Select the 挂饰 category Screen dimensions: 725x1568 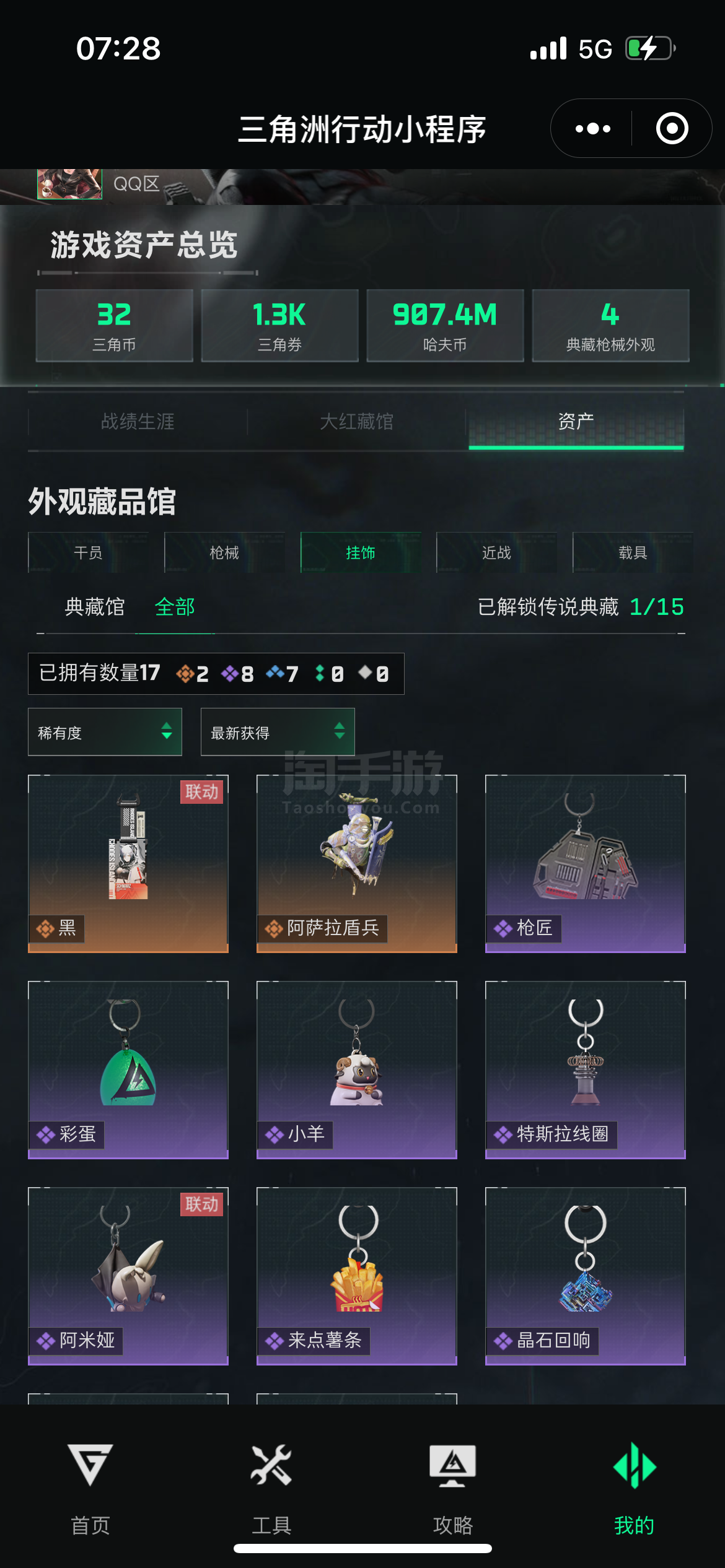[x=361, y=552]
